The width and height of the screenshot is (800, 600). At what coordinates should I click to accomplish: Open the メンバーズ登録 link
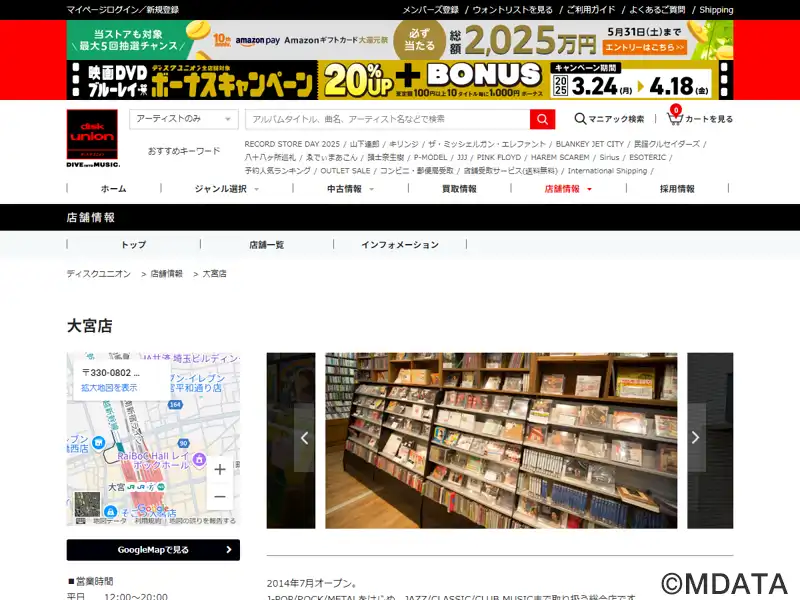(431, 10)
